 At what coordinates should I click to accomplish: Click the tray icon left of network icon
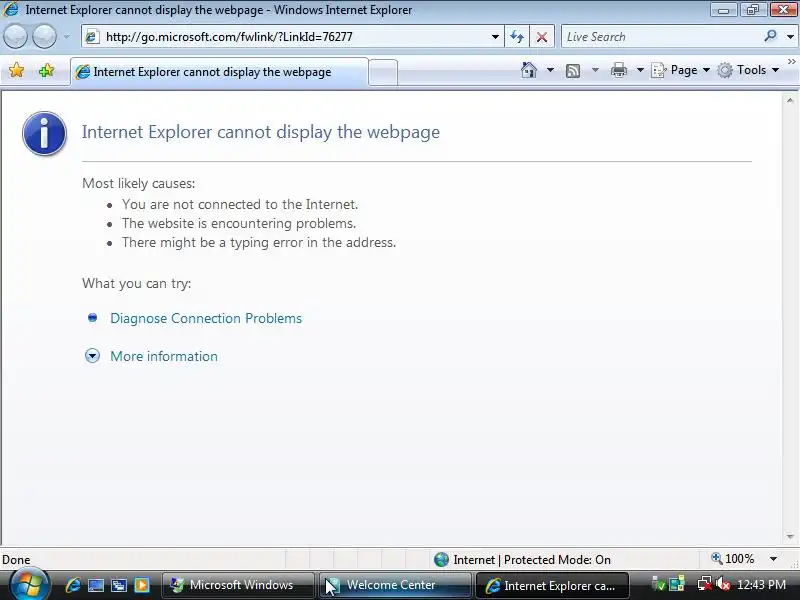677,584
